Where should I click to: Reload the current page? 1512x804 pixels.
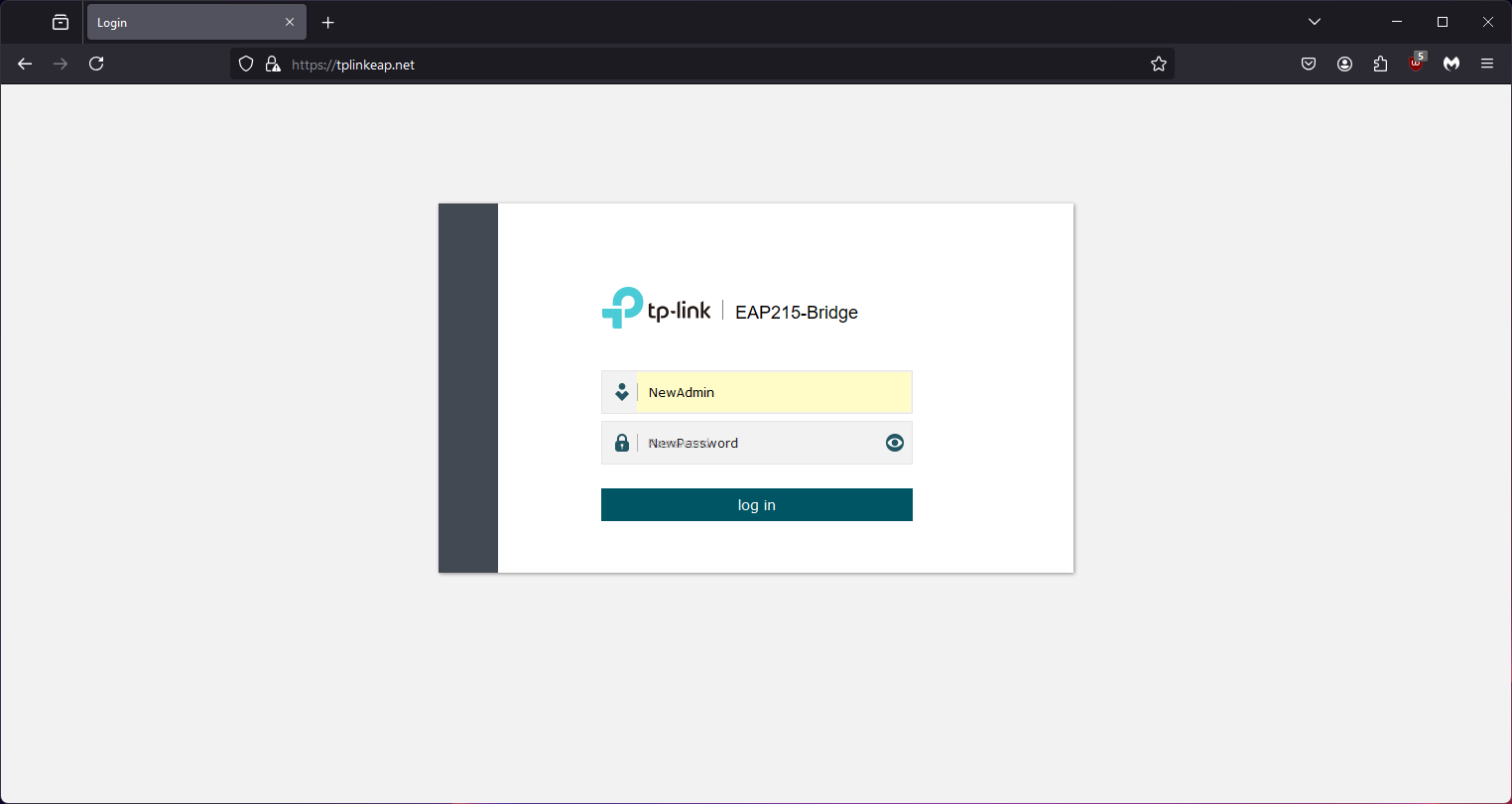[96, 64]
